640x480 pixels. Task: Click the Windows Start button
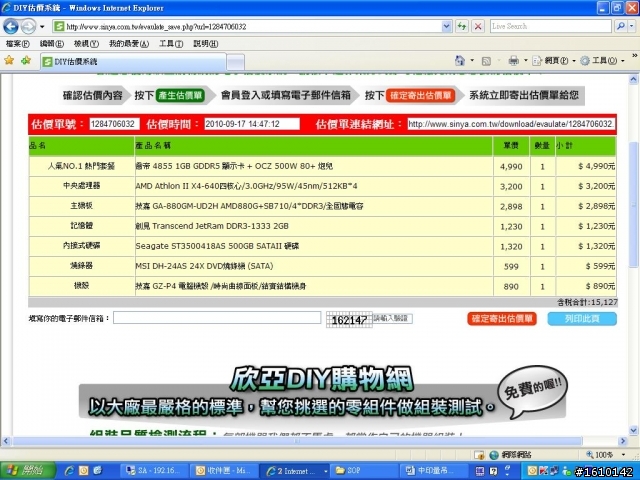click(x=27, y=471)
